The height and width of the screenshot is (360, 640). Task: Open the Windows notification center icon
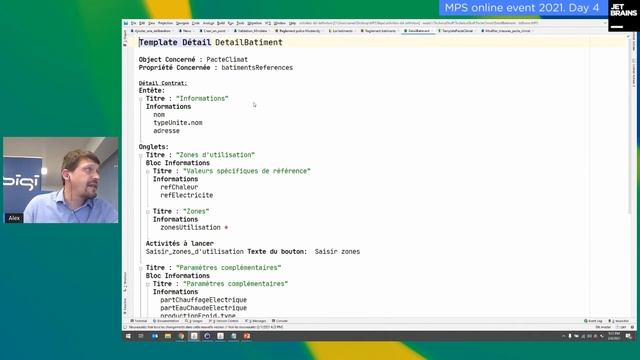[629, 336]
